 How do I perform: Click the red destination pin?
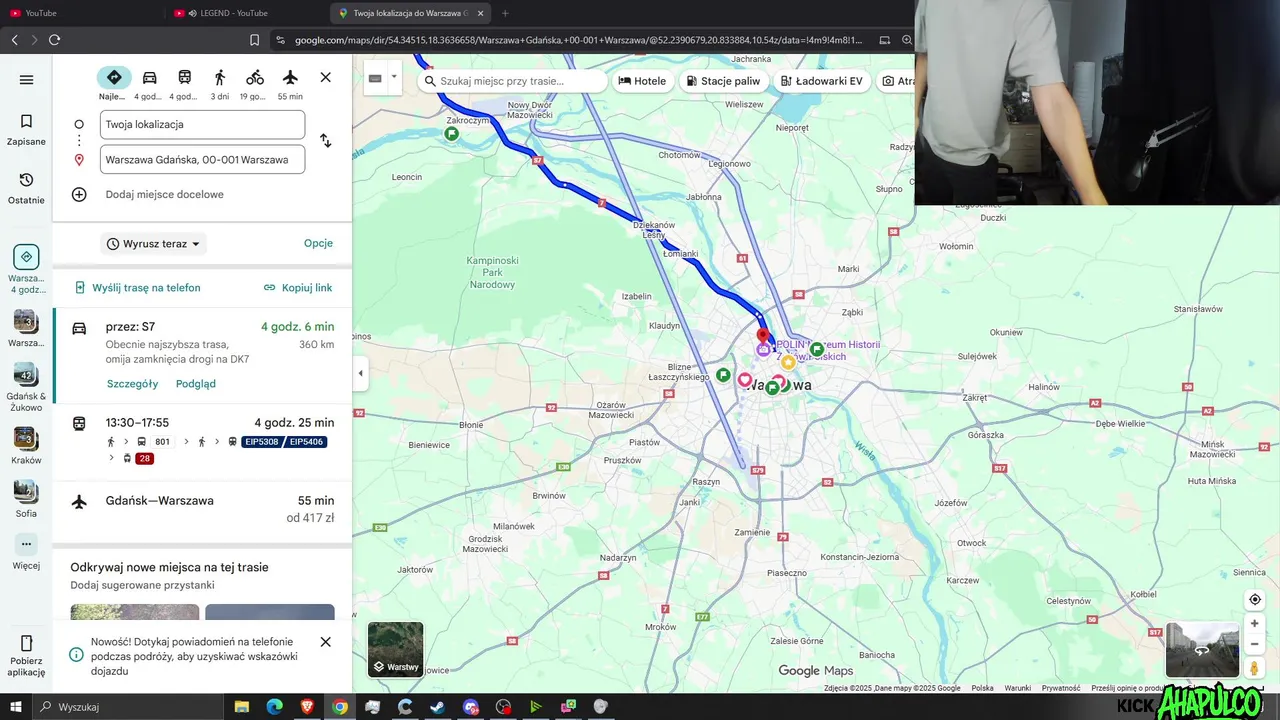[763, 336]
